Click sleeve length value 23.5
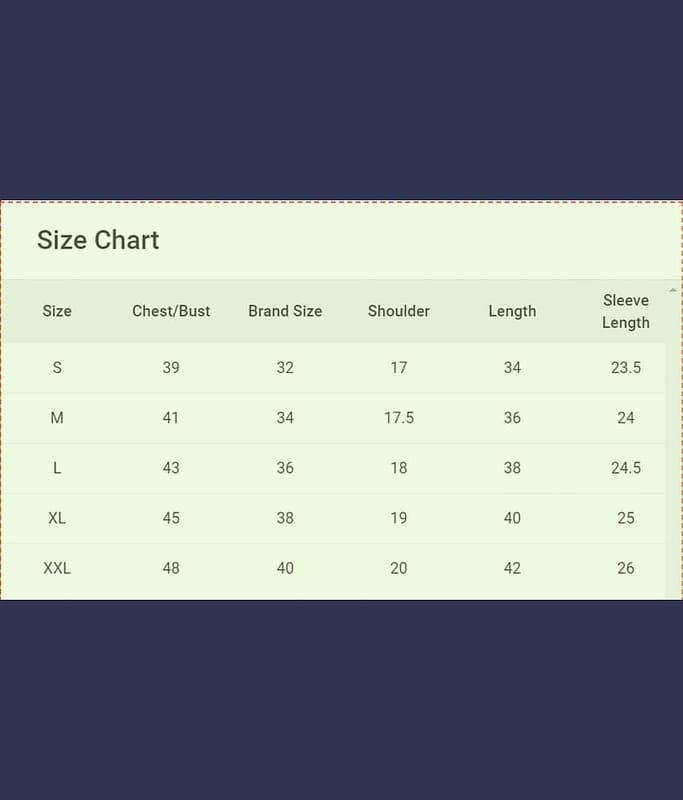This screenshot has height=800, width=683. pos(626,368)
